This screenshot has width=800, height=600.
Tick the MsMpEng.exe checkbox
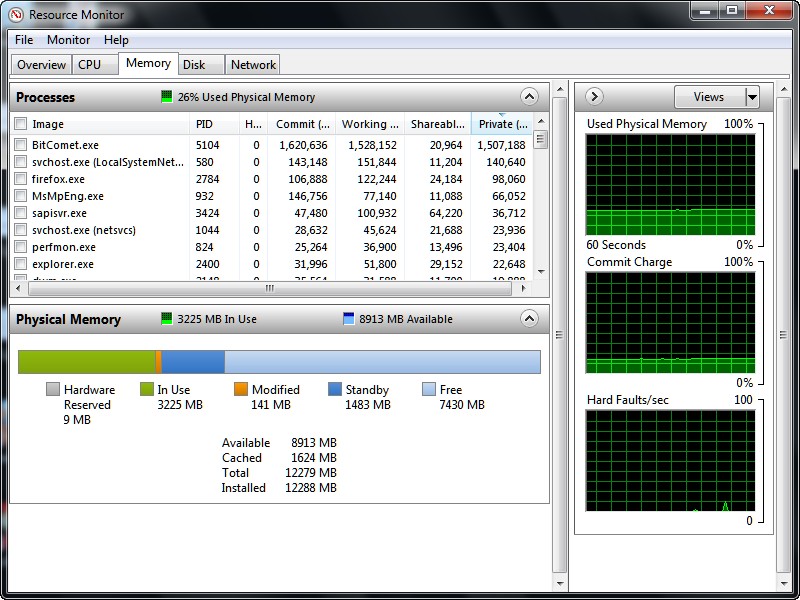tap(21, 196)
